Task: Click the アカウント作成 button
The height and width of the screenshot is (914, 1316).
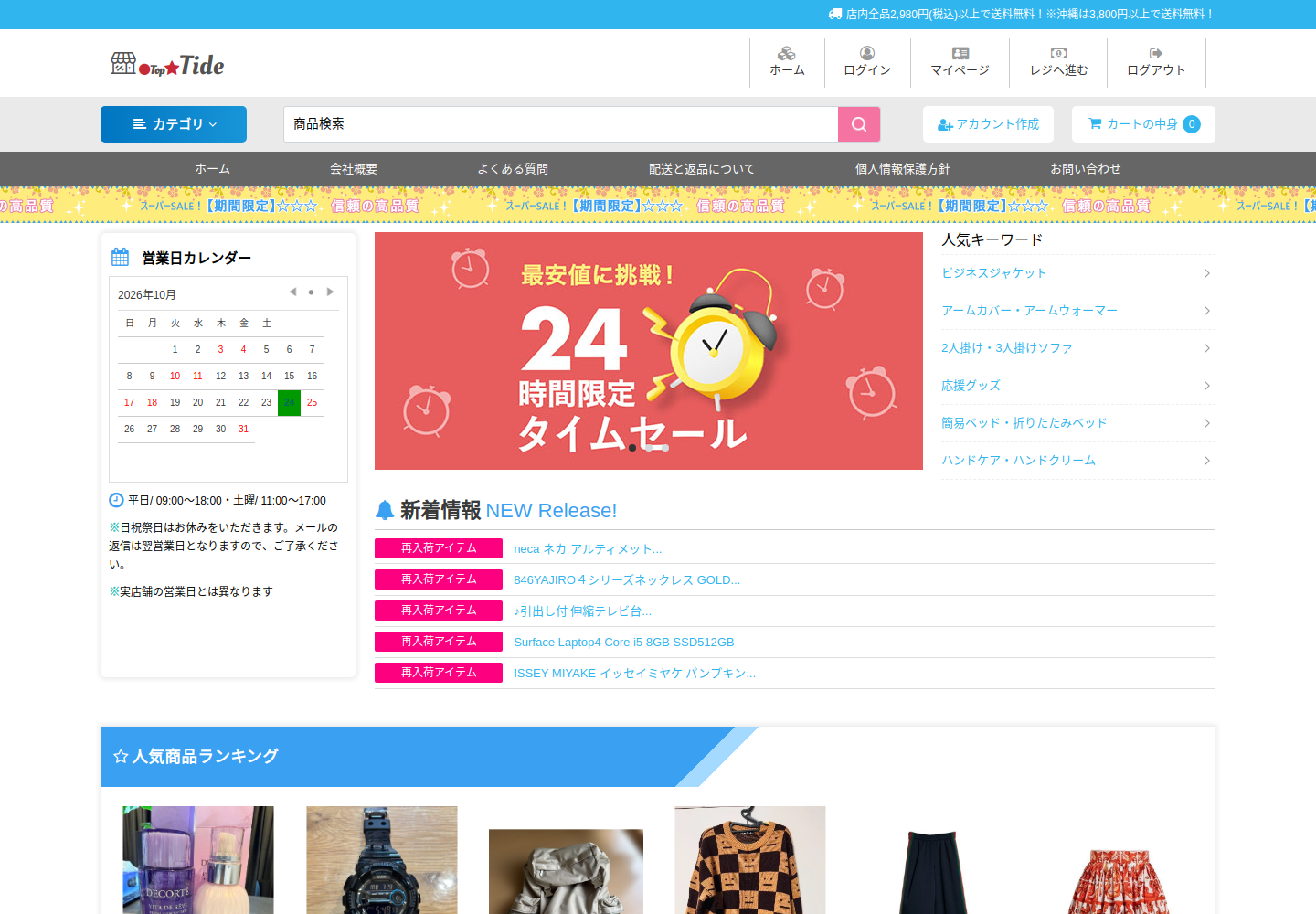Action: coord(988,124)
